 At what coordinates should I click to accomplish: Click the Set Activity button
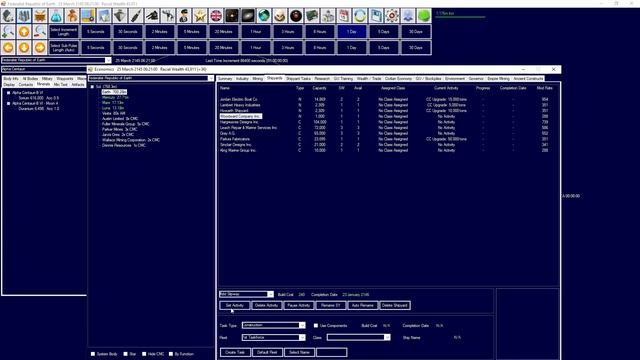coord(235,305)
